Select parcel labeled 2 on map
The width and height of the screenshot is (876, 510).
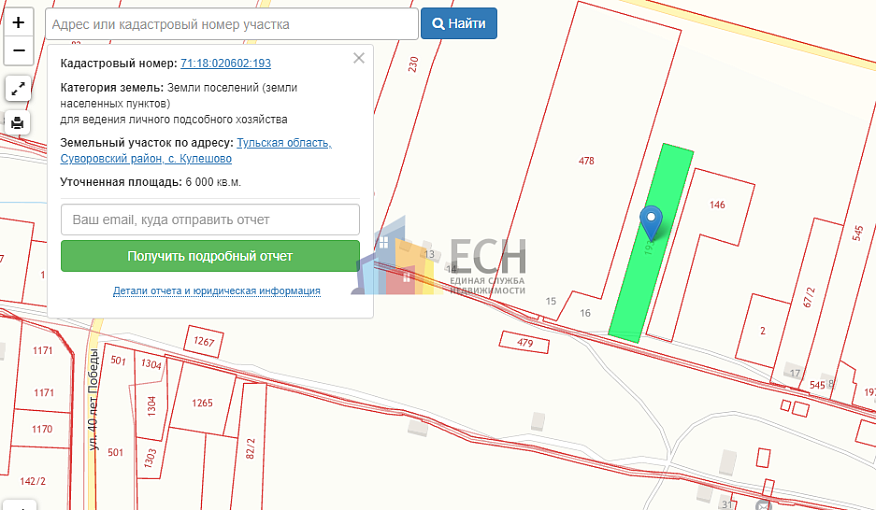tap(763, 331)
